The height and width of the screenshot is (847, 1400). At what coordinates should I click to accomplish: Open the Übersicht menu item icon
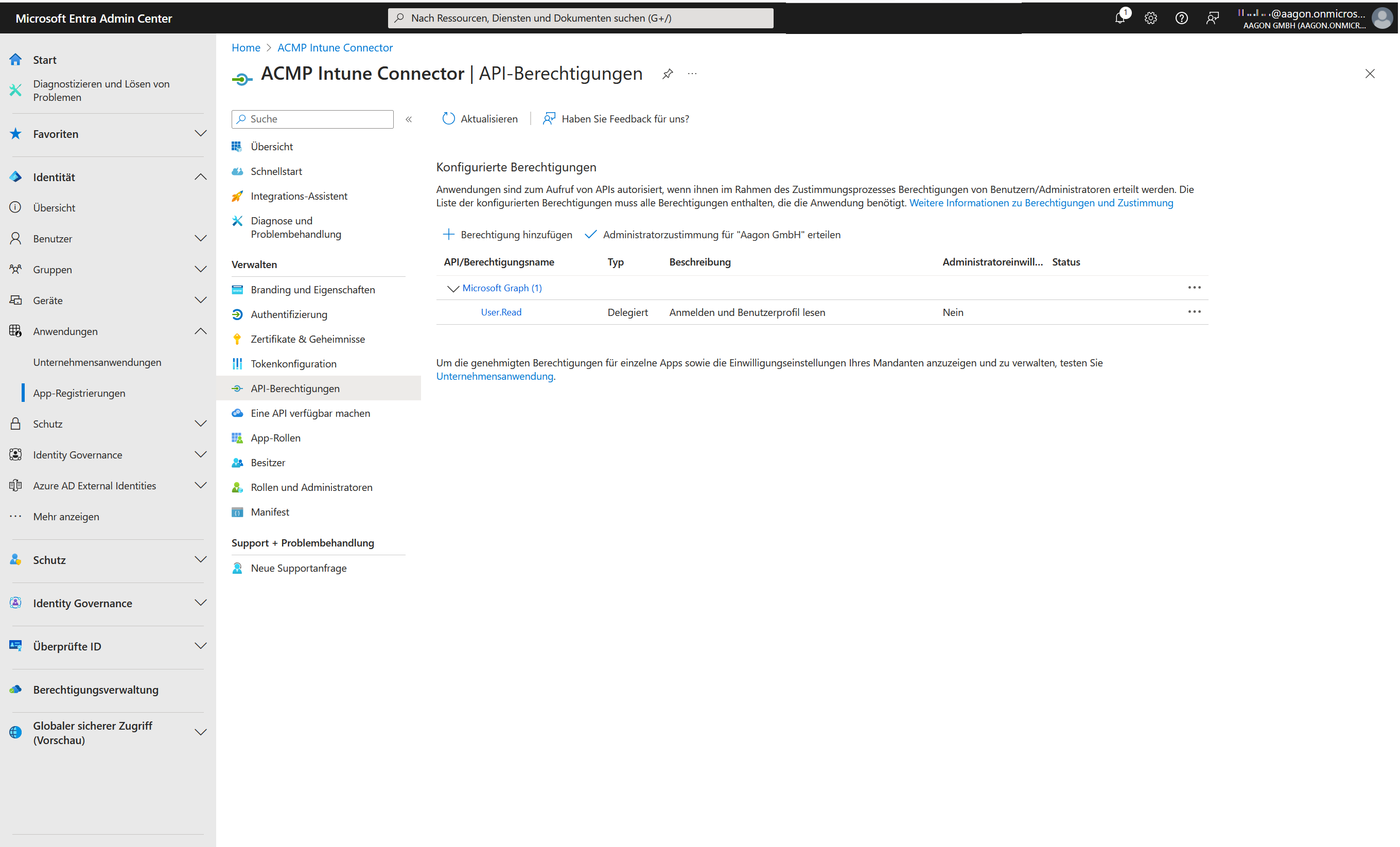[x=237, y=147]
